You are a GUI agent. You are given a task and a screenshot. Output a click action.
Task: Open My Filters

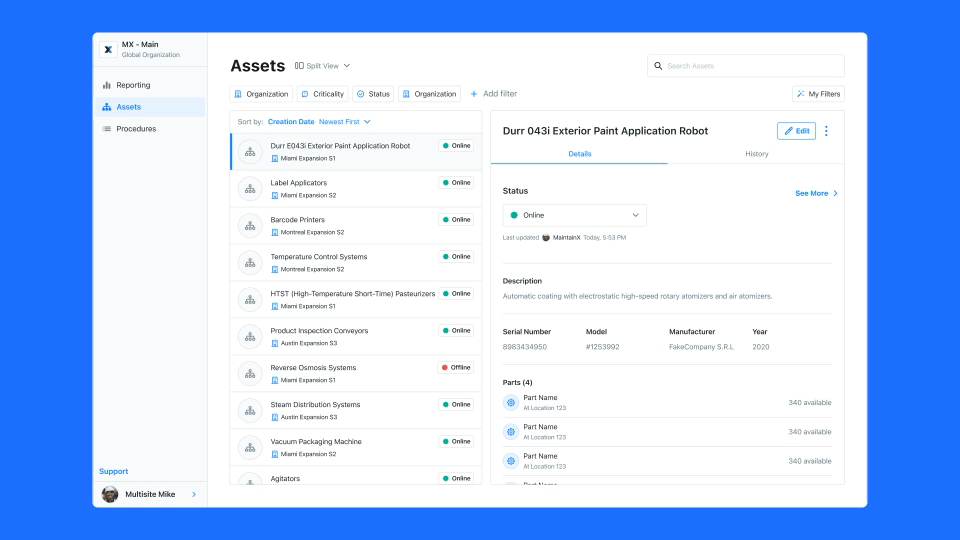pyautogui.click(x=818, y=94)
